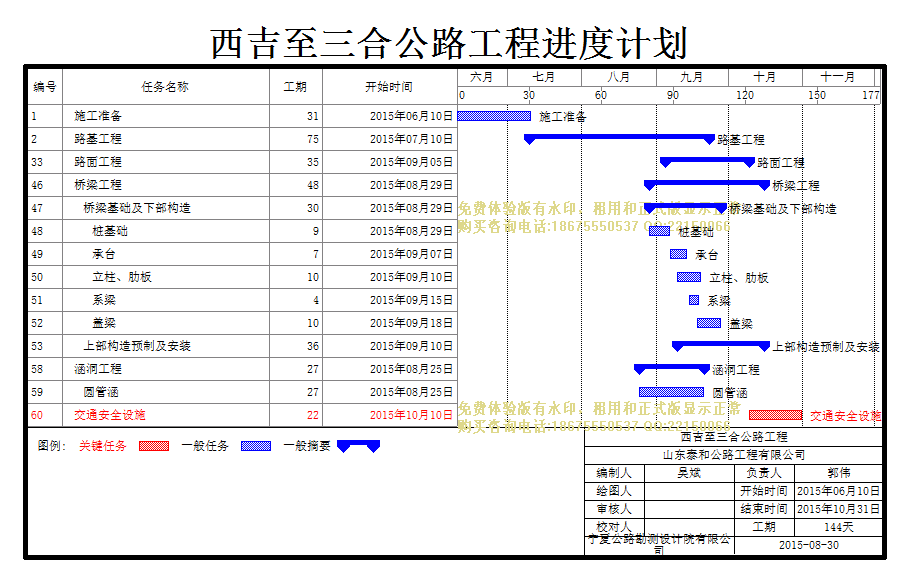Select the 立柱、肋板 task name cell
This screenshot has height=581, width=908.
pyautogui.click(x=166, y=277)
